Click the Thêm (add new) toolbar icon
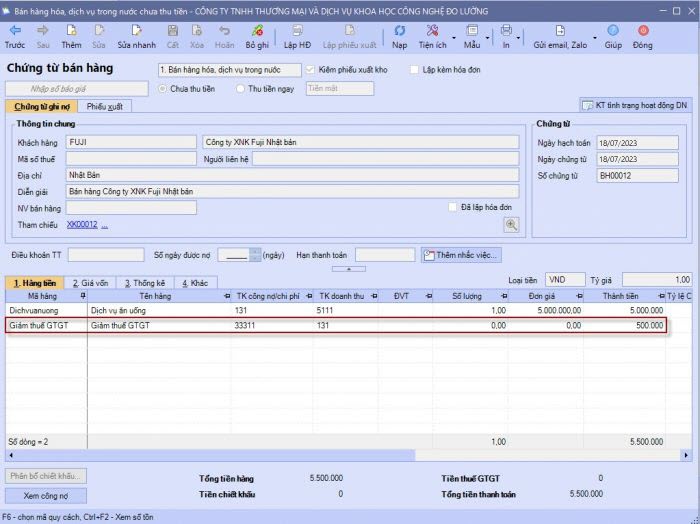Viewport: 700px width, 524px height. [71, 31]
